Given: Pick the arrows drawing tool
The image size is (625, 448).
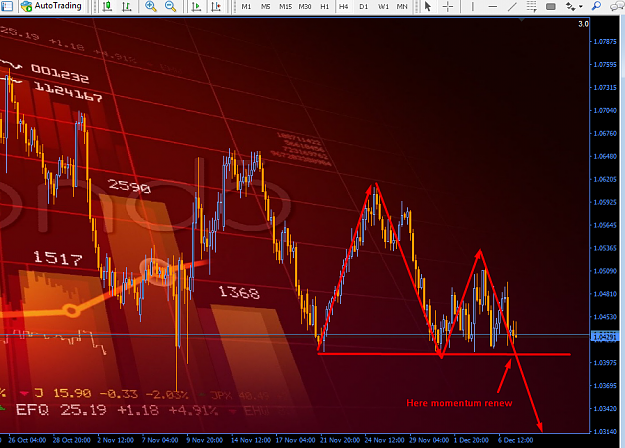Looking at the screenshot, I should click(x=571, y=6).
